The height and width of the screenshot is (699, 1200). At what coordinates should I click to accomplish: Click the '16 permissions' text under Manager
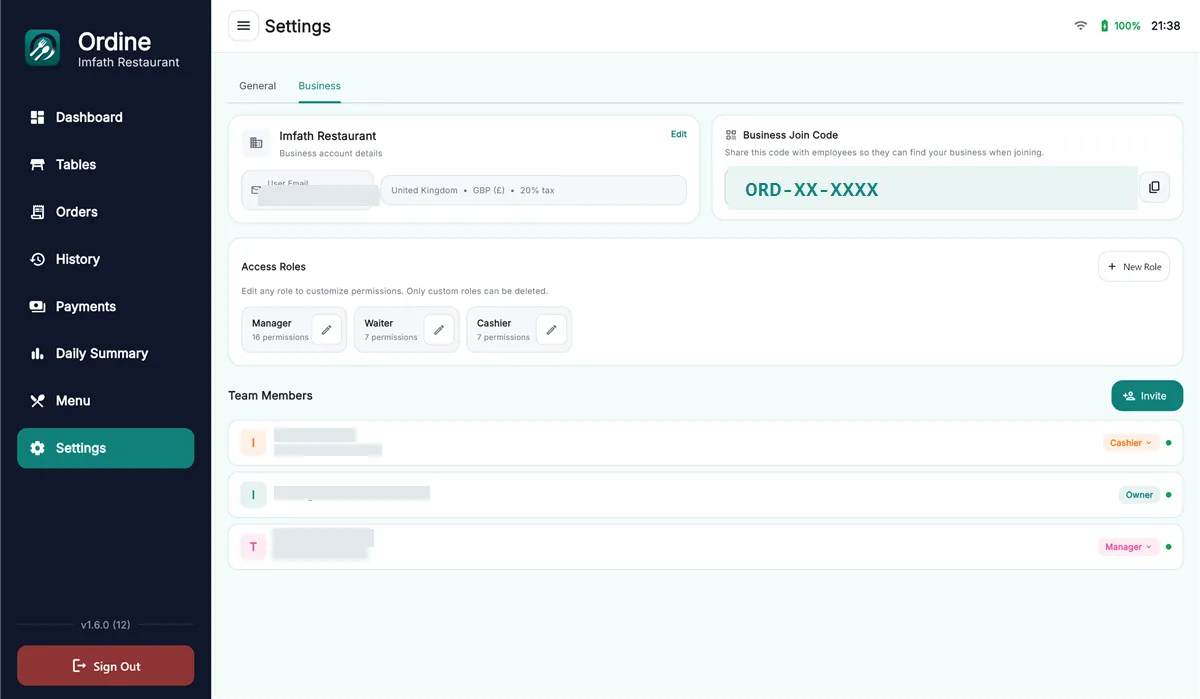[x=280, y=338]
